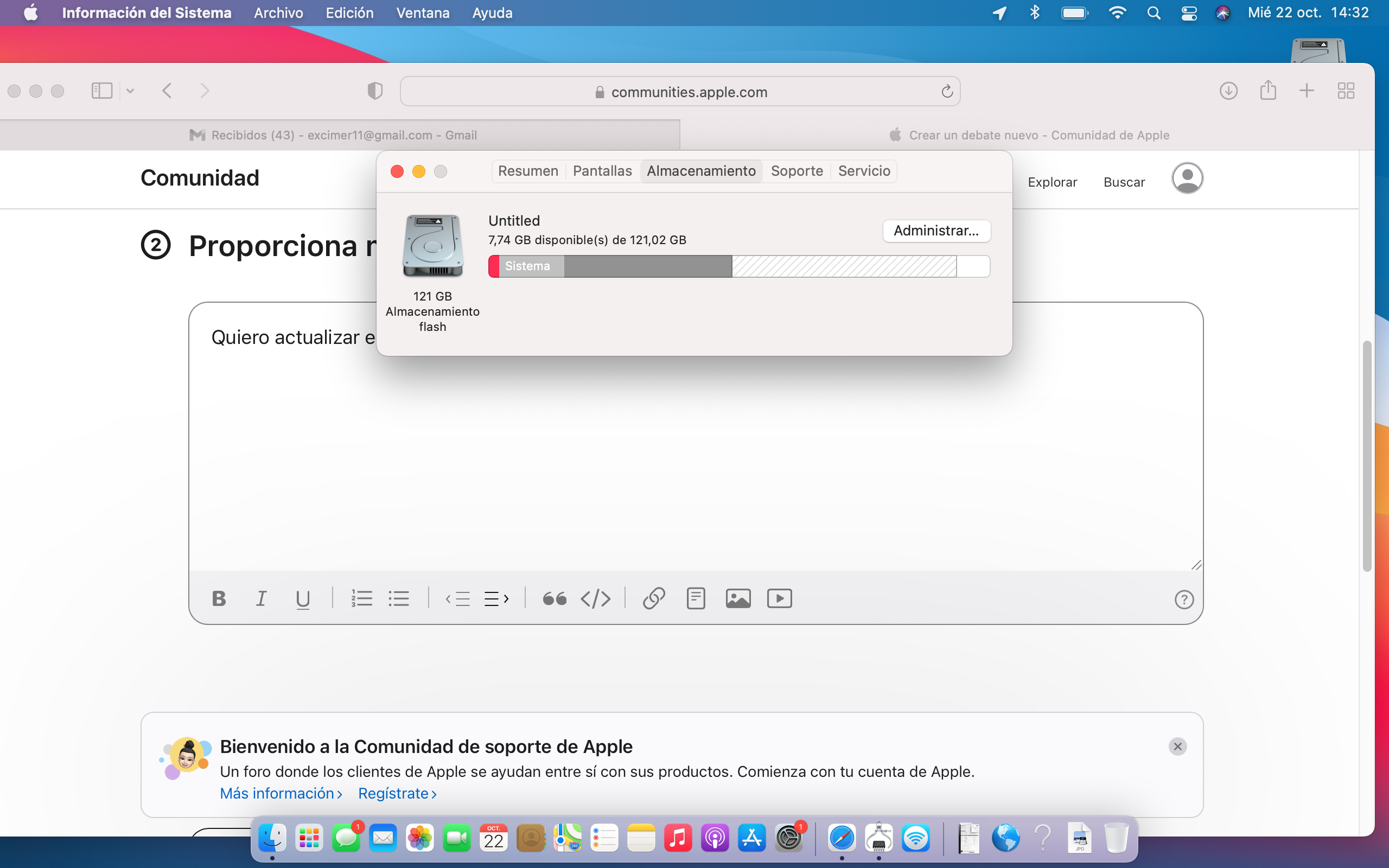Toggle bulleted list formatting
Screen dimensions: 1389x868
(399, 599)
